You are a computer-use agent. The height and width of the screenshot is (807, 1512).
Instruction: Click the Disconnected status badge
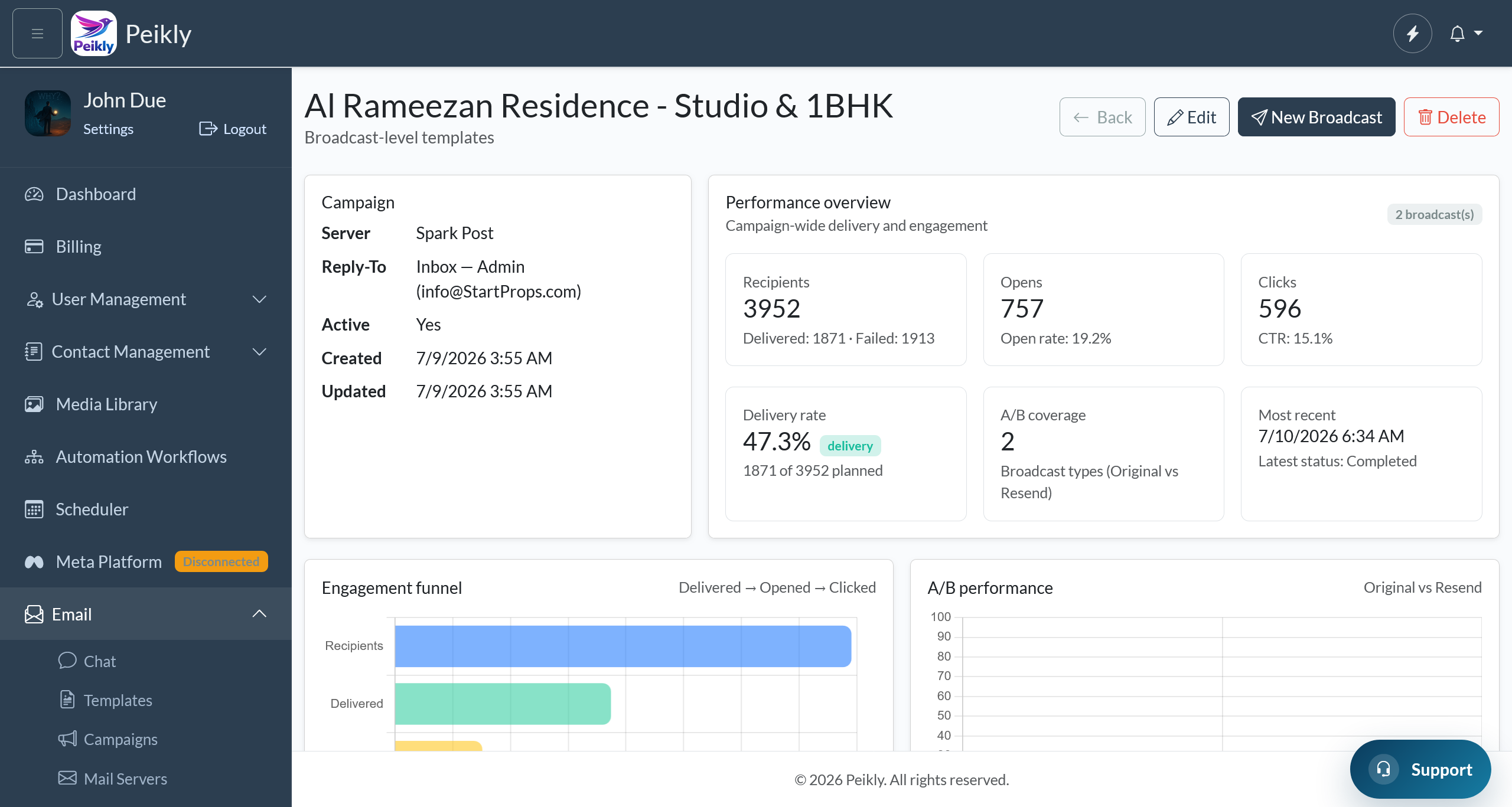221,561
